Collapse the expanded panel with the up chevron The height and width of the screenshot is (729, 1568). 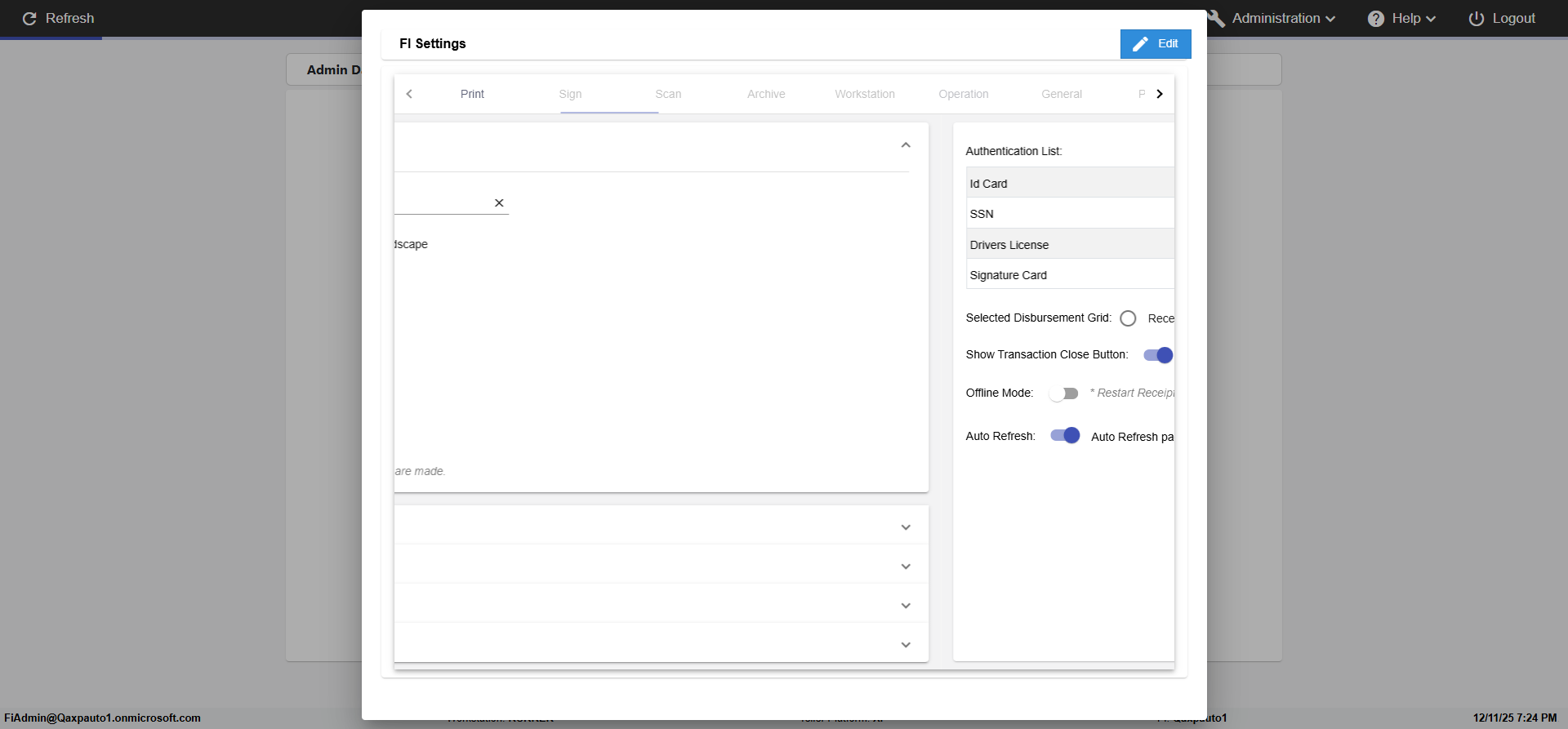906,145
